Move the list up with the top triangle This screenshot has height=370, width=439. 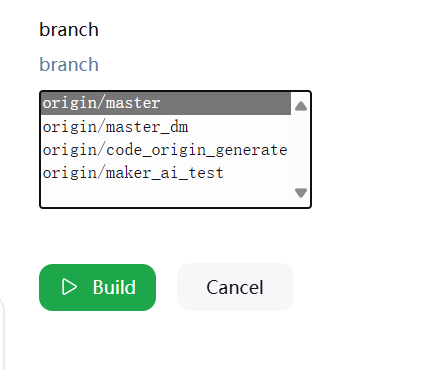[301, 106]
